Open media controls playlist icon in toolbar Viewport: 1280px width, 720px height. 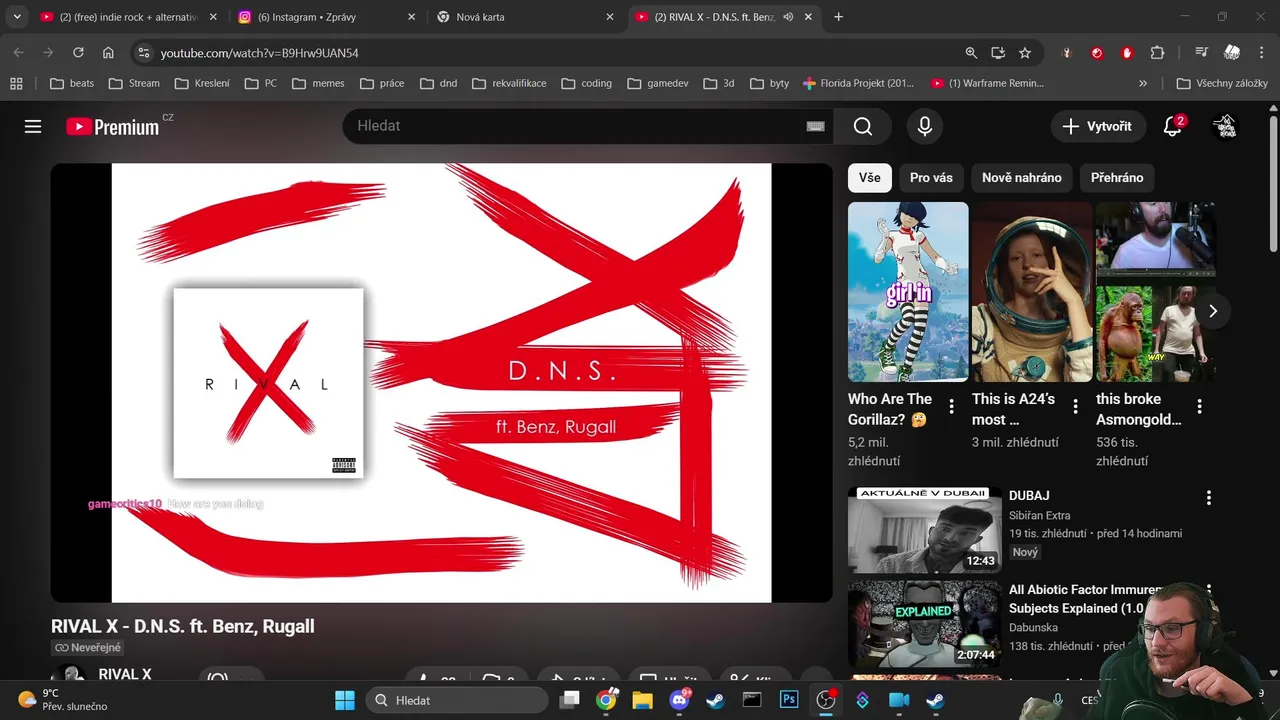pyautogui.click(x=1201, y=53)
